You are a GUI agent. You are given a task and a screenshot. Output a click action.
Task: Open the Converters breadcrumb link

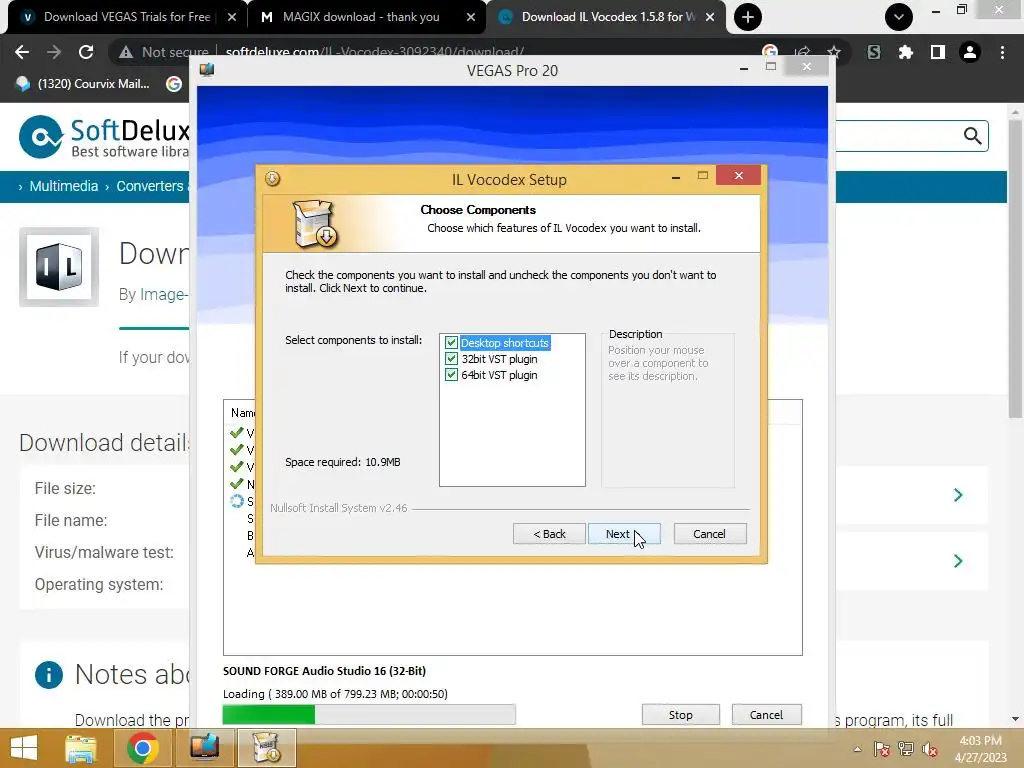tap(150, 186)
